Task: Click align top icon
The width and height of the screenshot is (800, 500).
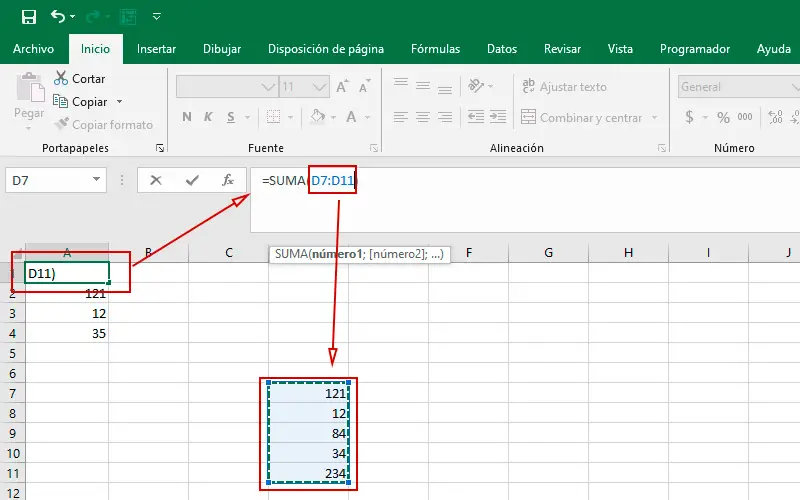Action: pos(401,85)
